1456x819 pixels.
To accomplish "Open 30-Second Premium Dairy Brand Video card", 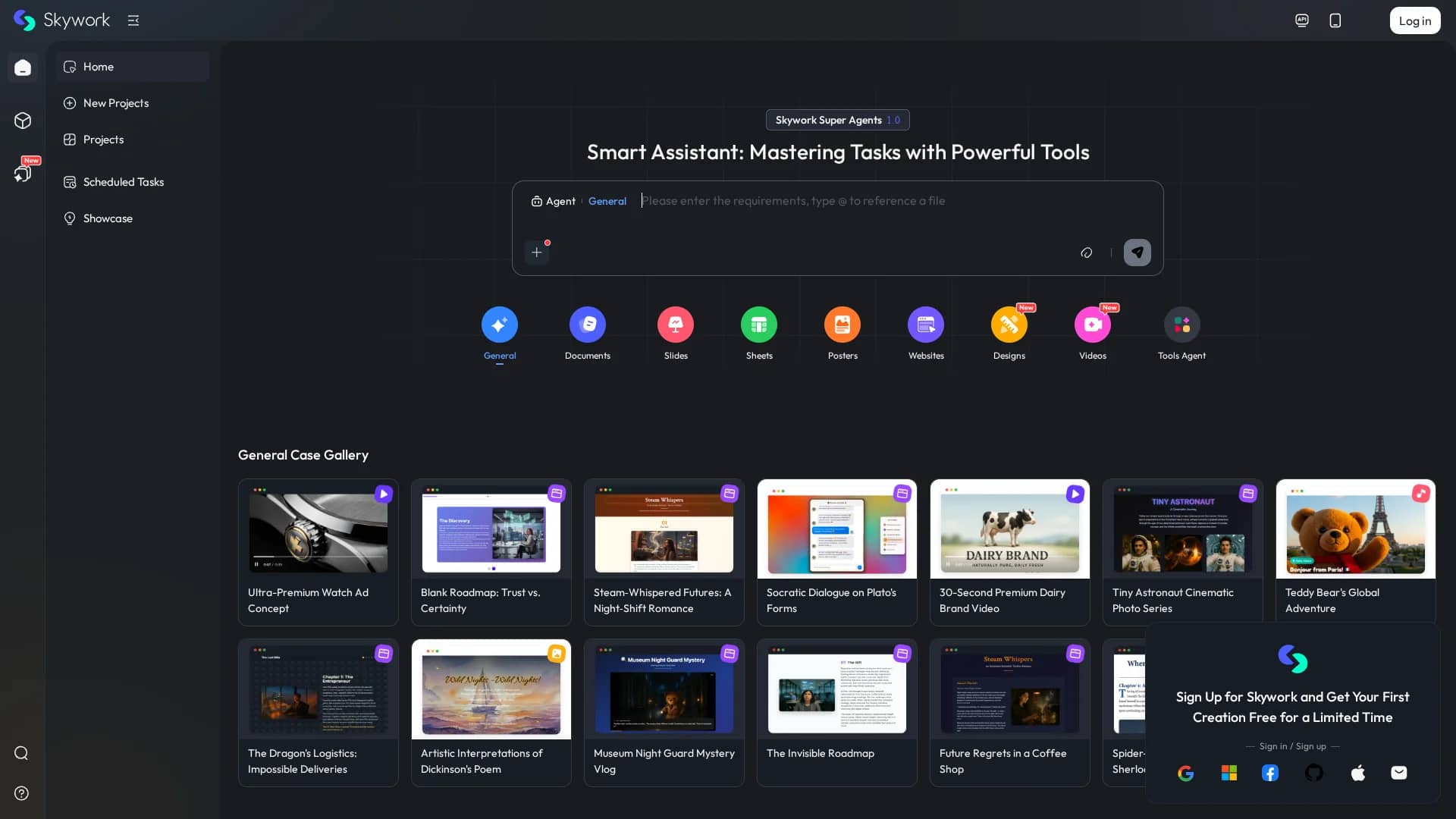I will click(1010, 552).
